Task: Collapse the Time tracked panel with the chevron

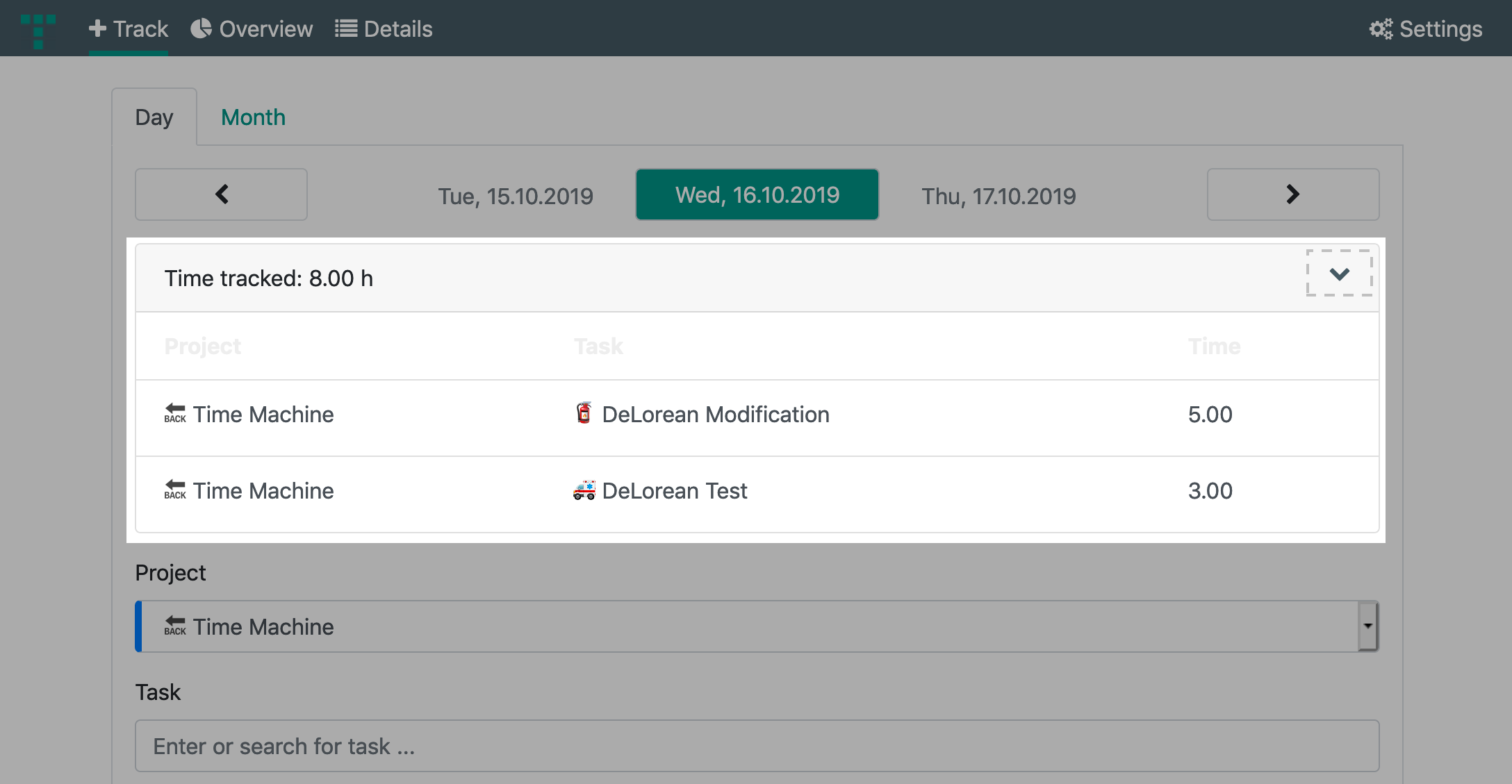Action: pyautogui.click(x=1339, y=273)
